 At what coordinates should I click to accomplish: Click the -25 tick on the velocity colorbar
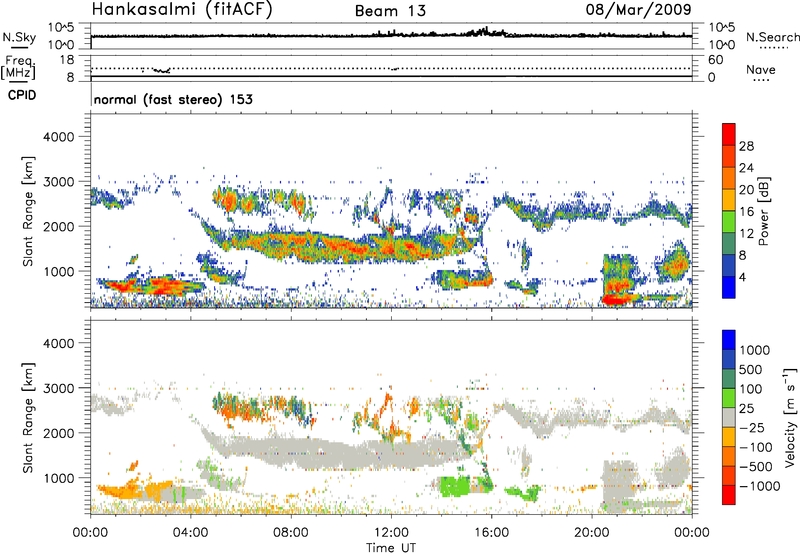coord(752,427)
